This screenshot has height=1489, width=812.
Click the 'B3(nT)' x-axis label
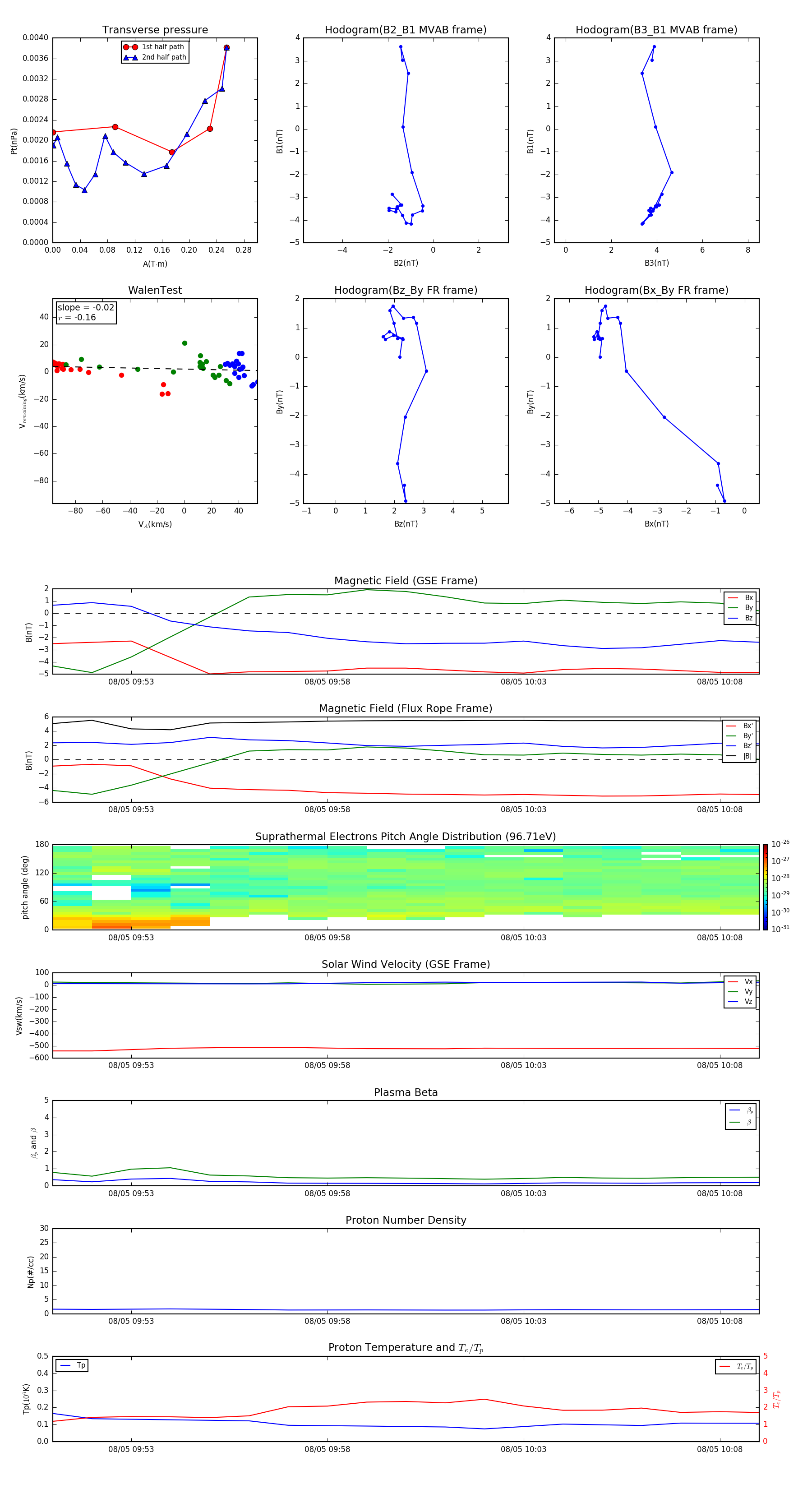[x=656, y=263]
